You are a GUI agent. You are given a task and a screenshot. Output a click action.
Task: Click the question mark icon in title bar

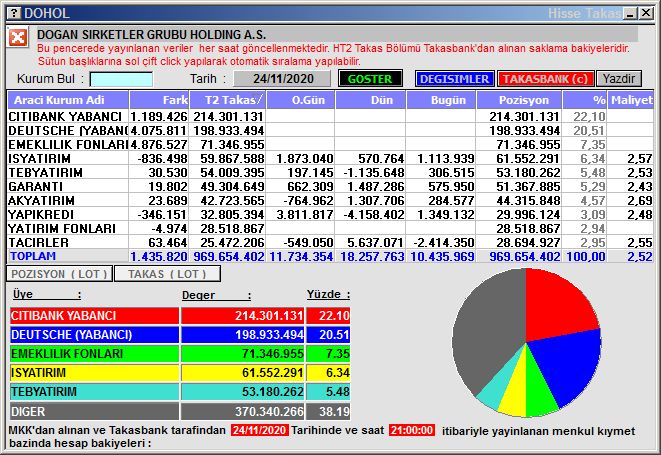pos(14,13)
